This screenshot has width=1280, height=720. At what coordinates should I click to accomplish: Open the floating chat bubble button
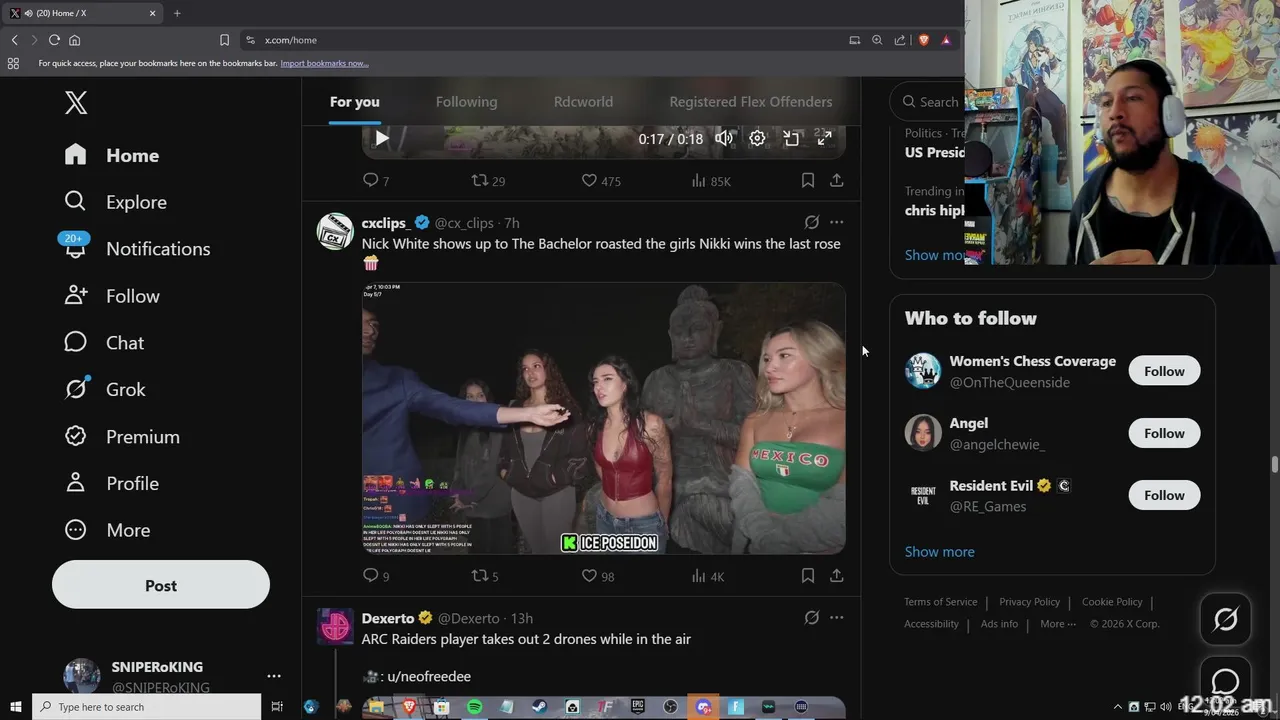[x=1225, y=682]
